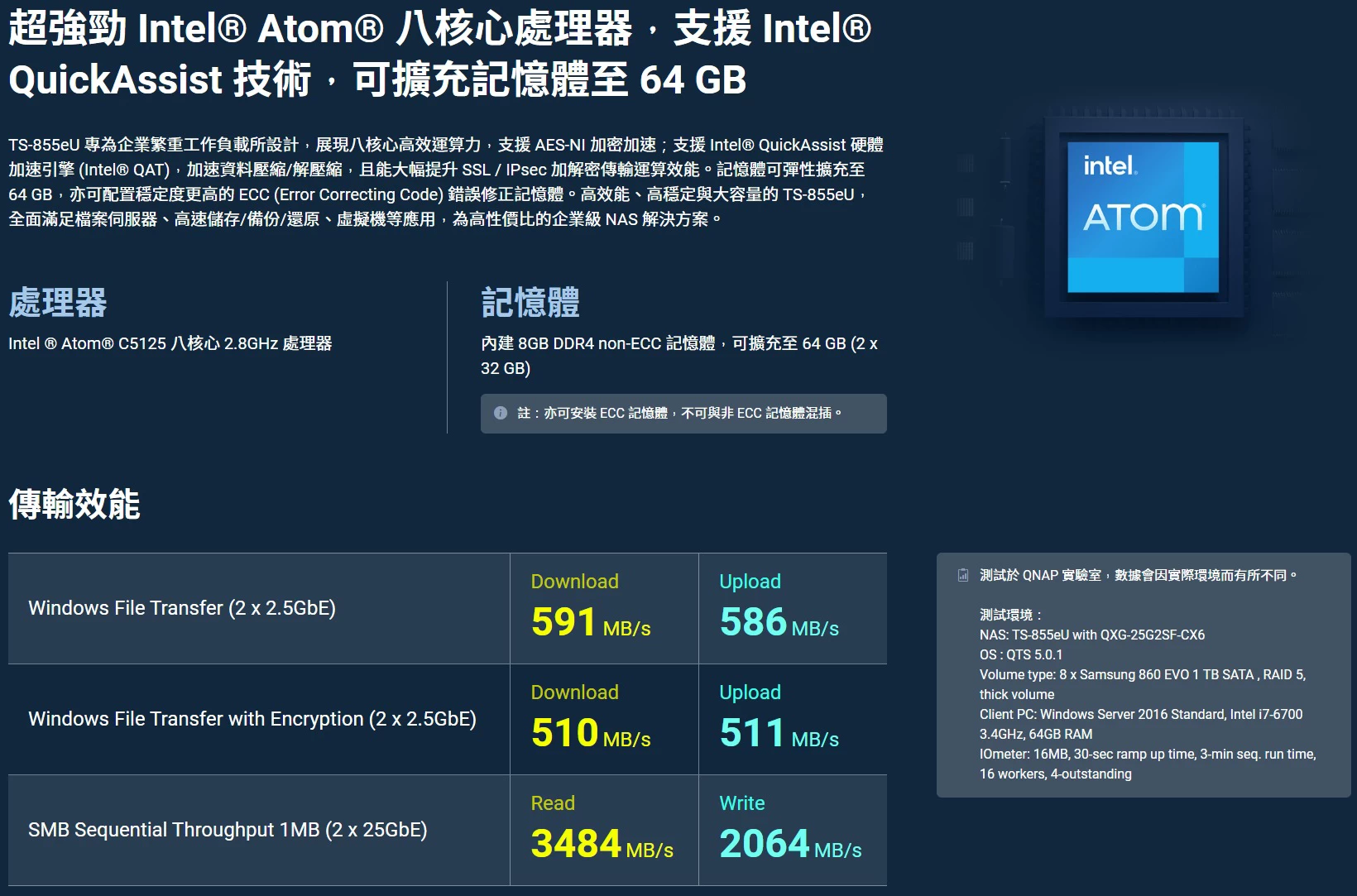Select the 記憶體 heading

(x=530, y=303)
